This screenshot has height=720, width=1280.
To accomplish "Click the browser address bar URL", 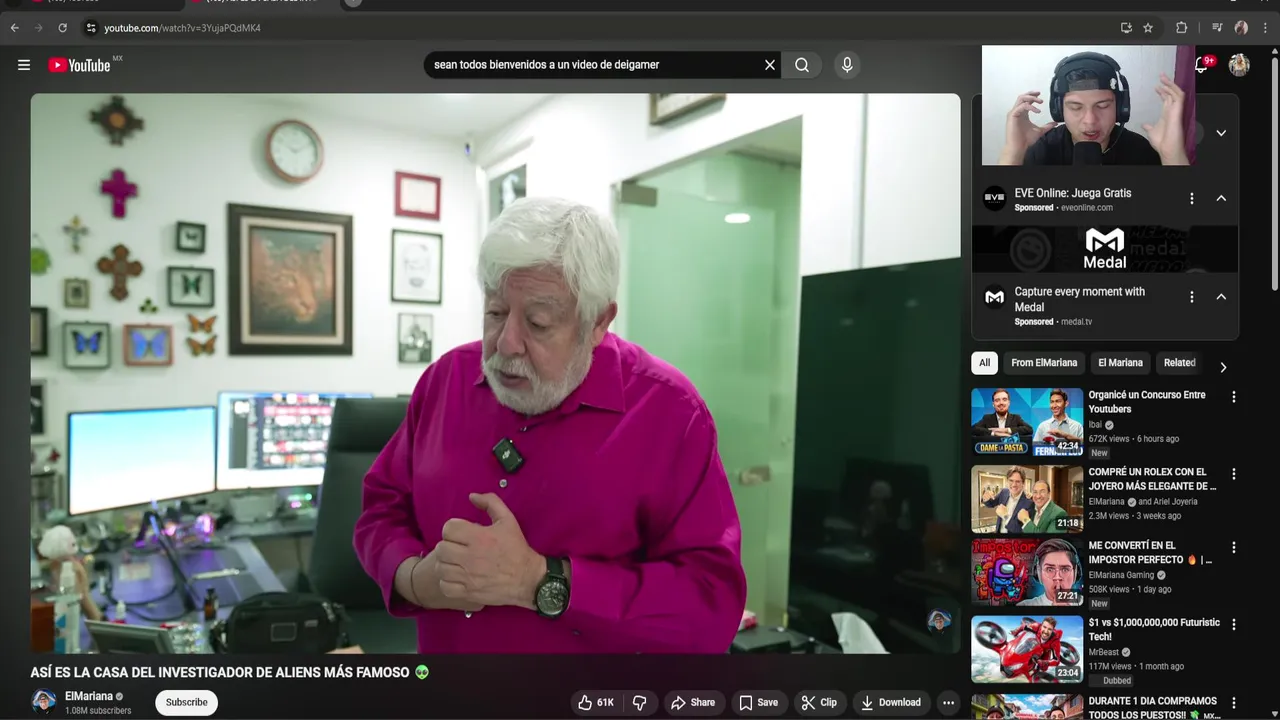I will (182, 28).
